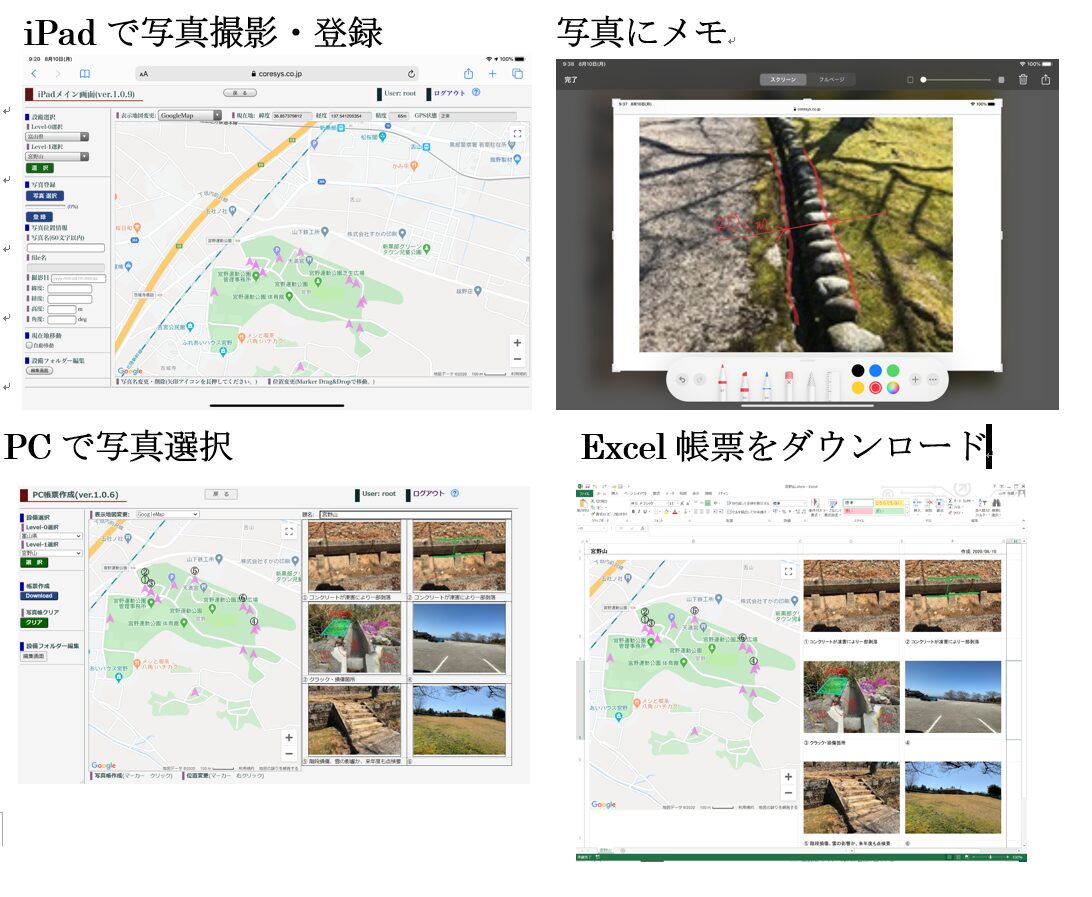Tap 完了 to finish markup editing
Screen dimensions: 1092x897
570,80
